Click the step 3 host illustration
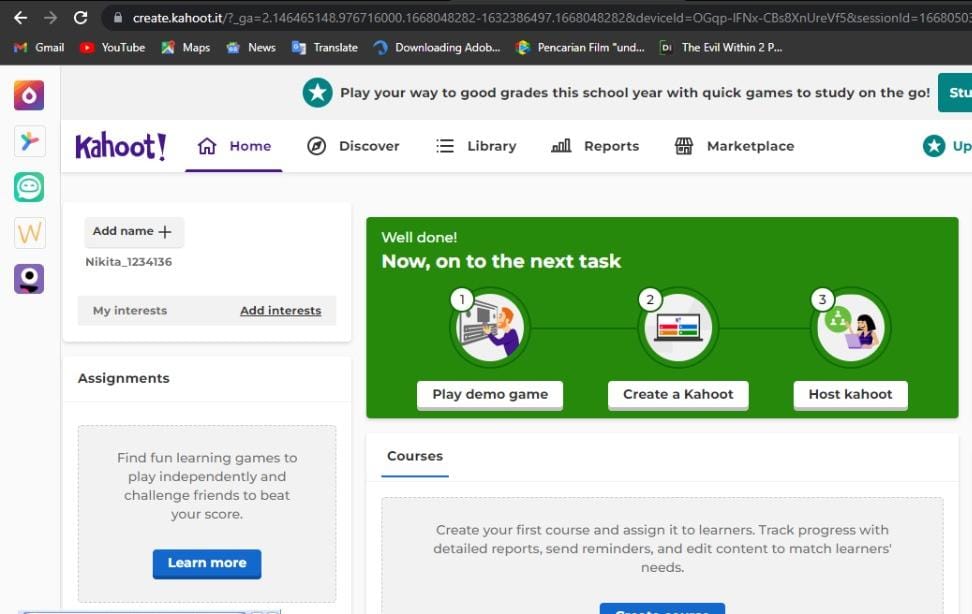Image resolution: width=972 pixels, height=614 pixels. point(850,327)
